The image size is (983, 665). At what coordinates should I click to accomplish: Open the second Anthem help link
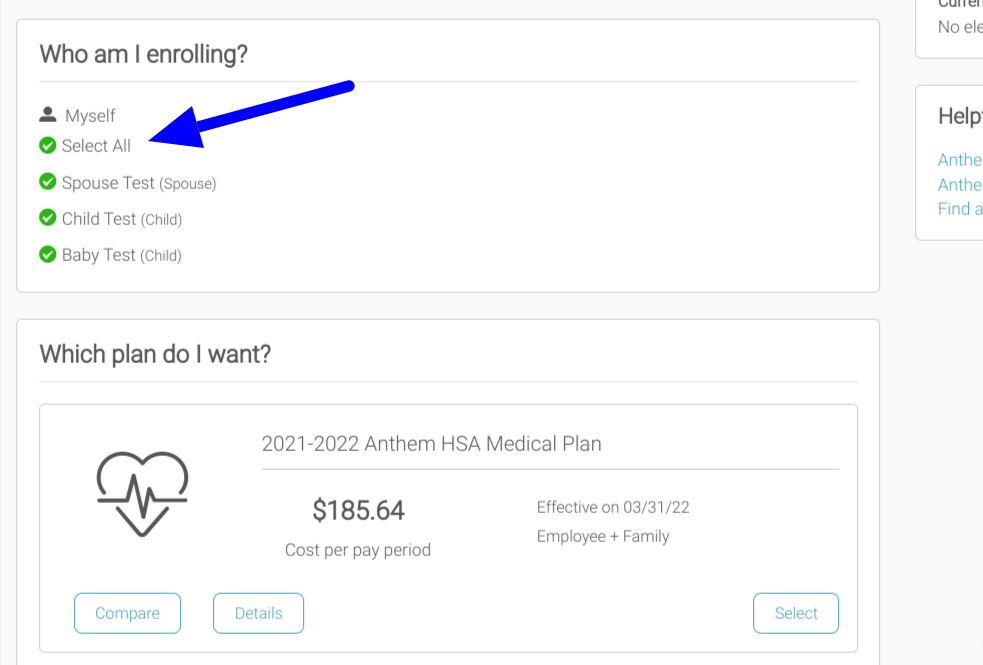click(x=960, y=184)
